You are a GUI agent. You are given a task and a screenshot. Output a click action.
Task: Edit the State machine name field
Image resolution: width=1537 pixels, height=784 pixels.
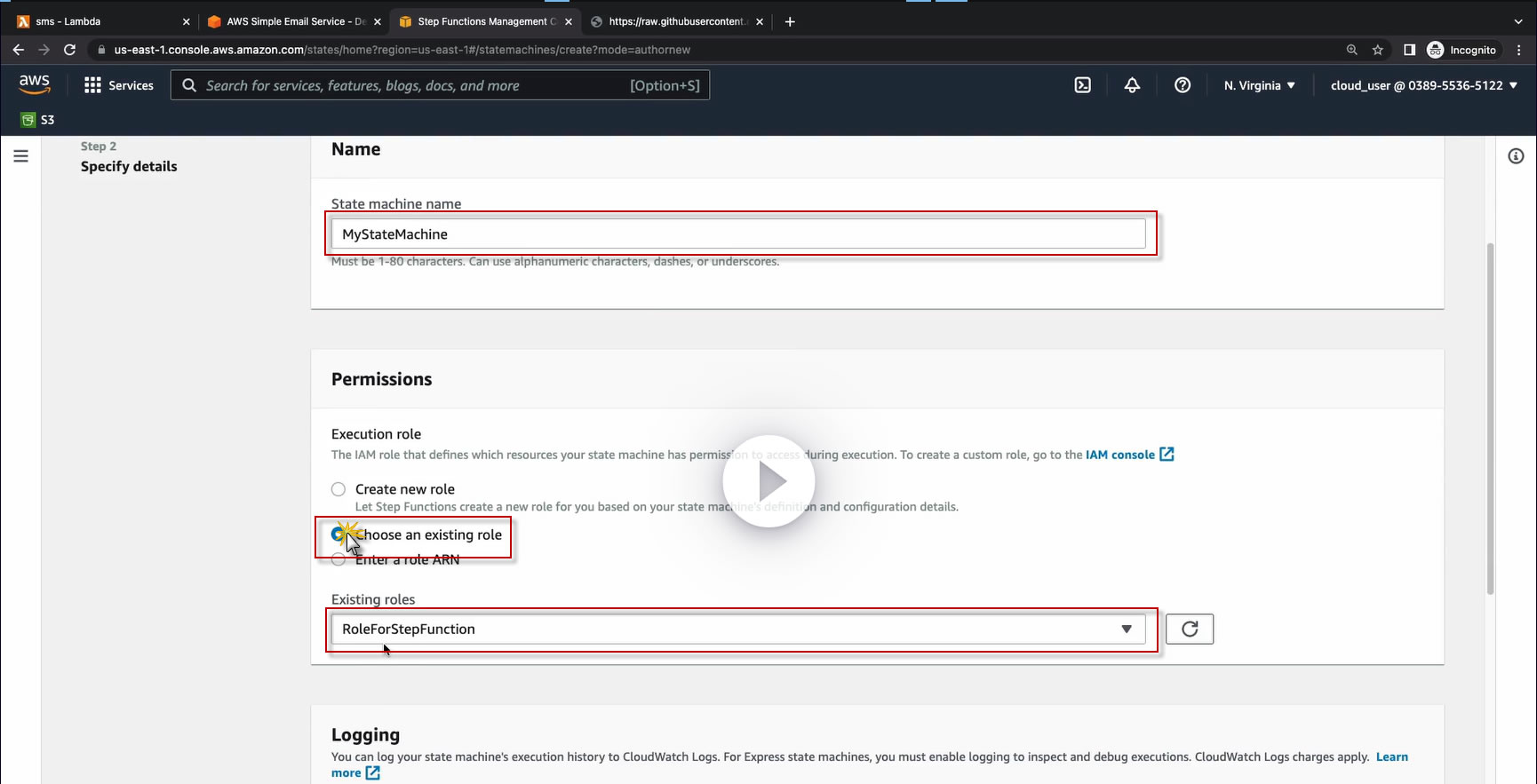(x=738, y=234)
